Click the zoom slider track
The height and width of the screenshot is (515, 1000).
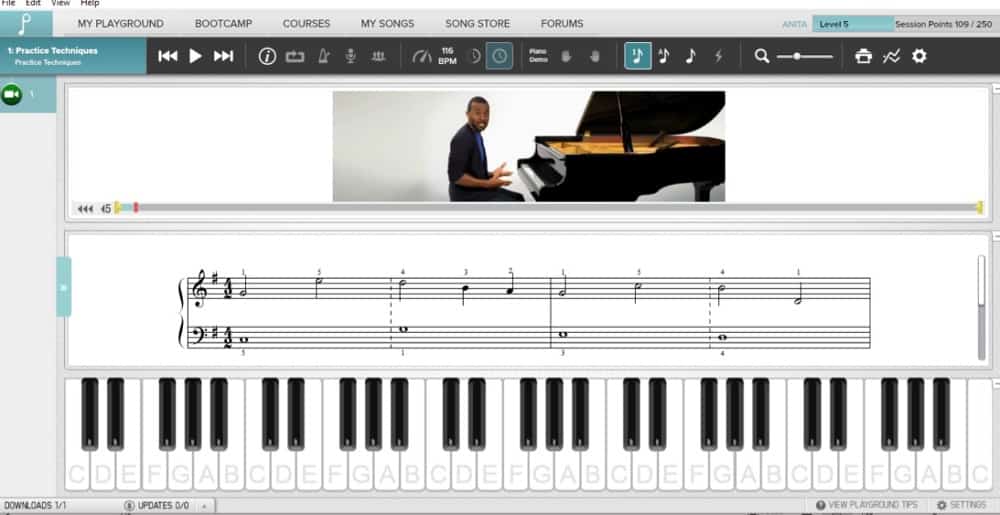(x=805, y=56)
